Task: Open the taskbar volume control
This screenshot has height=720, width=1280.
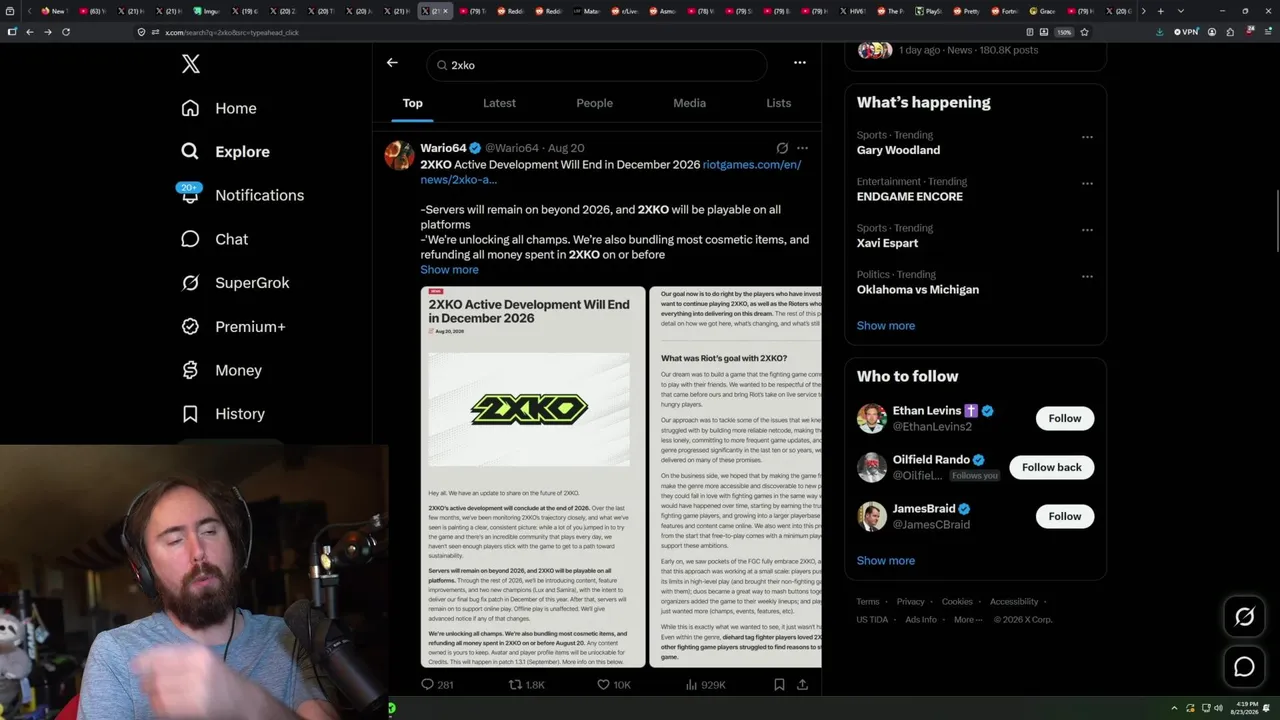Action: point(1217,708)
